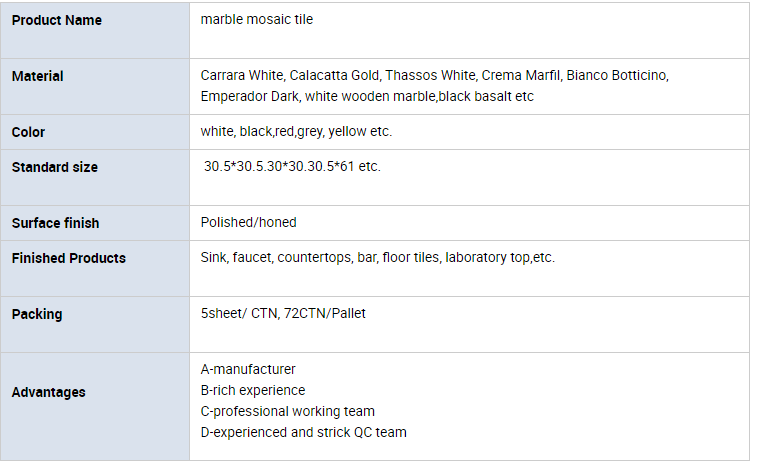Screen dimensions: 757x462
Task: Click the 'B-rich experience' line
Action: [253, 390]
